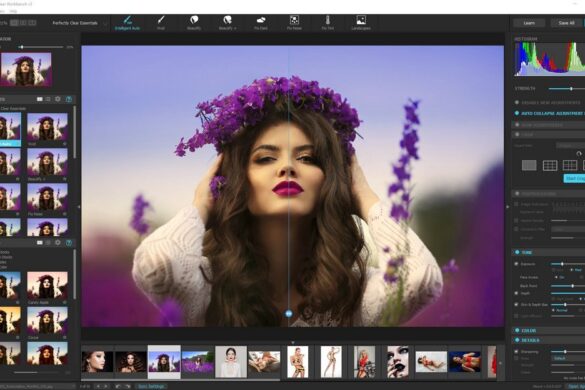Select the Intelligent Auto preset
The width and height of the screenshot is (585, 390).
tap(127, 23)
